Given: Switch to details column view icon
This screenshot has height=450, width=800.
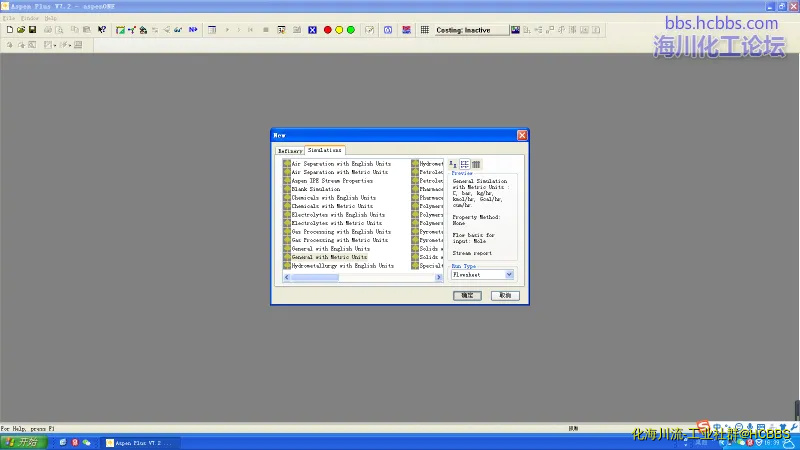Looking at the screenshot, I should coord(476,164).
